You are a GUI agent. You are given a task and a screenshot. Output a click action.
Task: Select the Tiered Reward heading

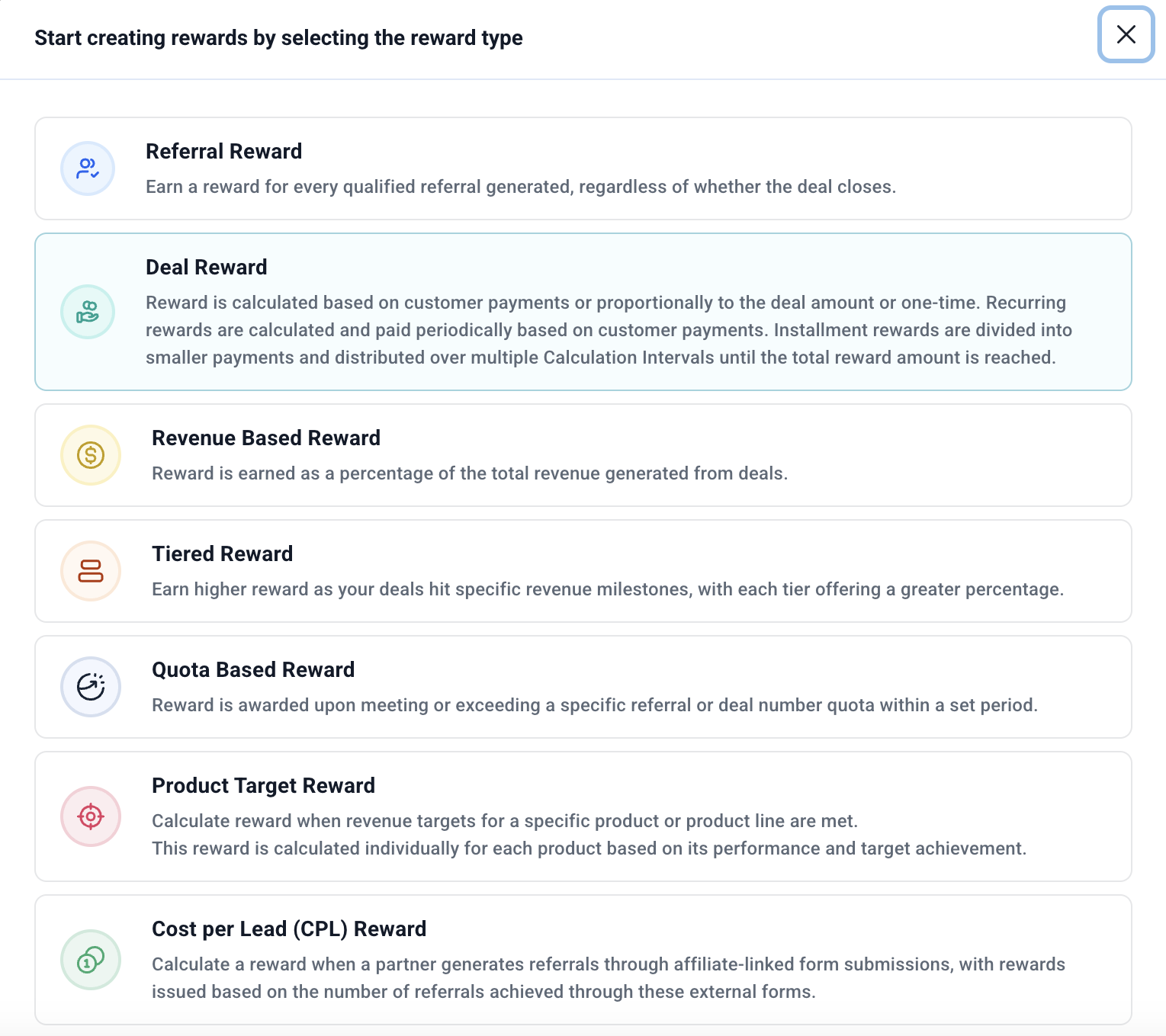point(222,553)
